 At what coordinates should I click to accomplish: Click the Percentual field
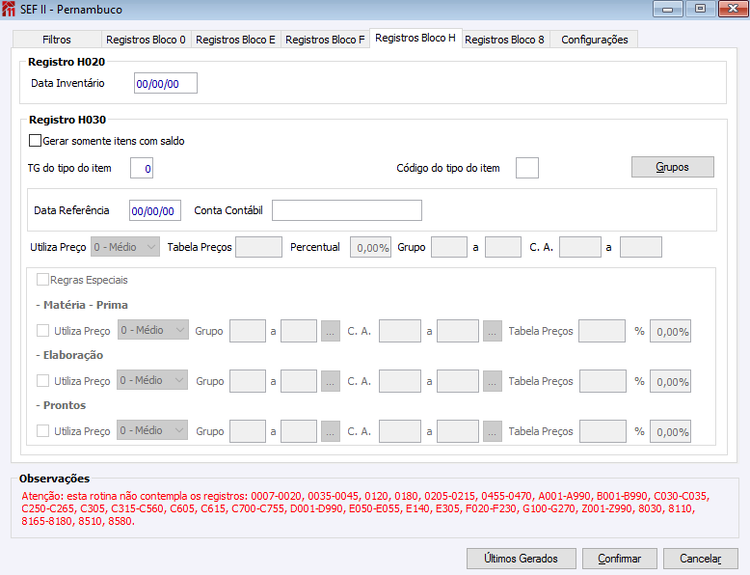click(371, 247)
